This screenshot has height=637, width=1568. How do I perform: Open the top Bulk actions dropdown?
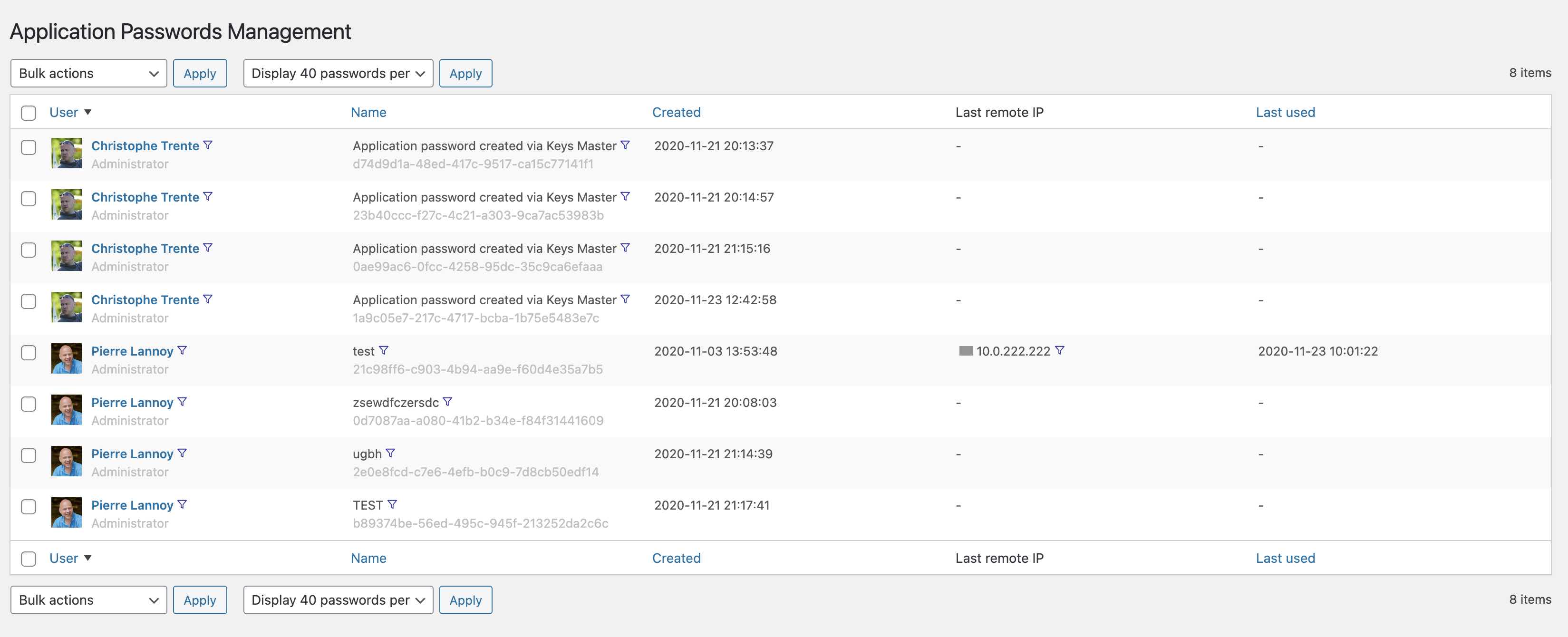[x=88, y=73]
